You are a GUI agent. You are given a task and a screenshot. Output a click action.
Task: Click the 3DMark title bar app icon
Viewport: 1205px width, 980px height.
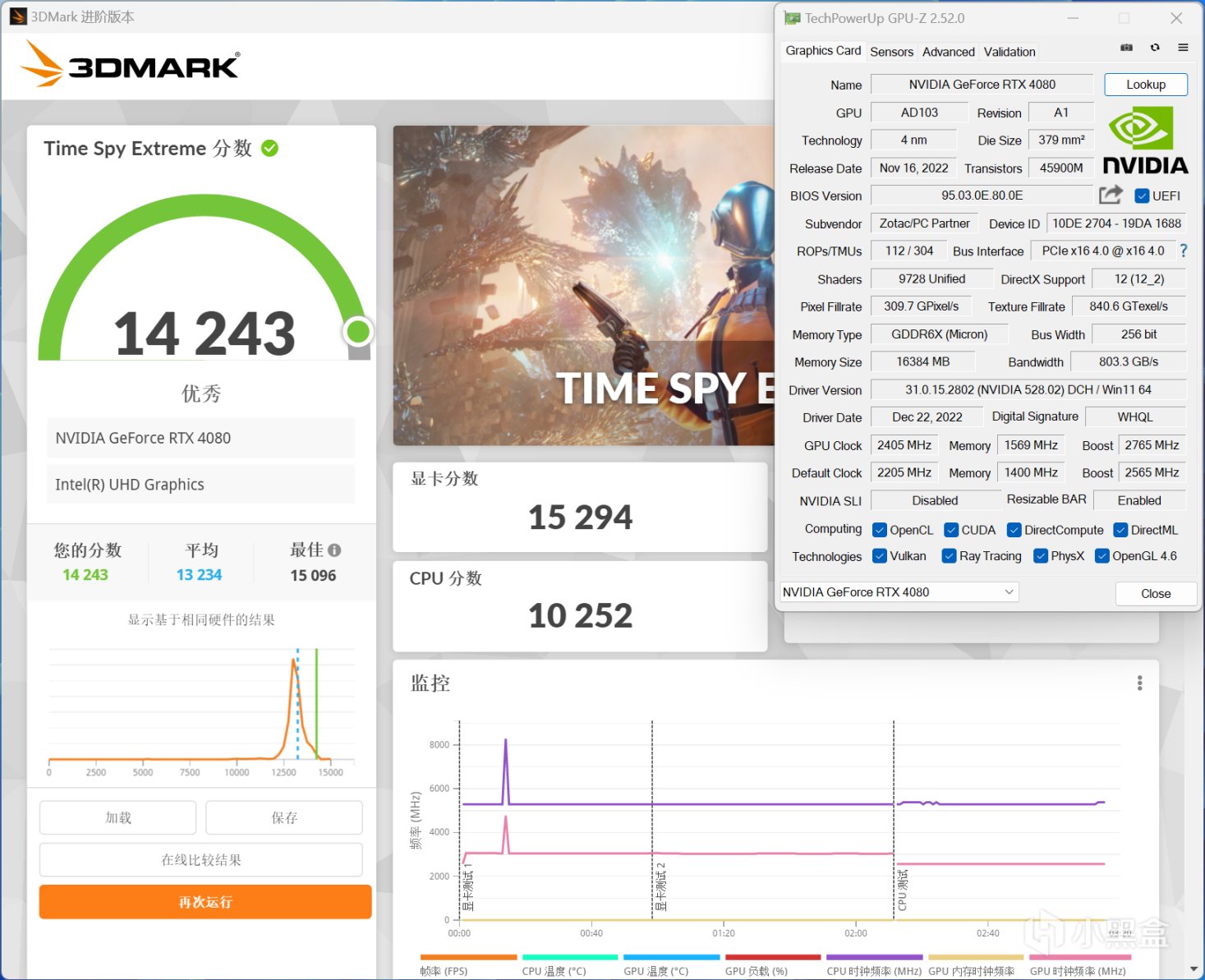pos(18,16)
